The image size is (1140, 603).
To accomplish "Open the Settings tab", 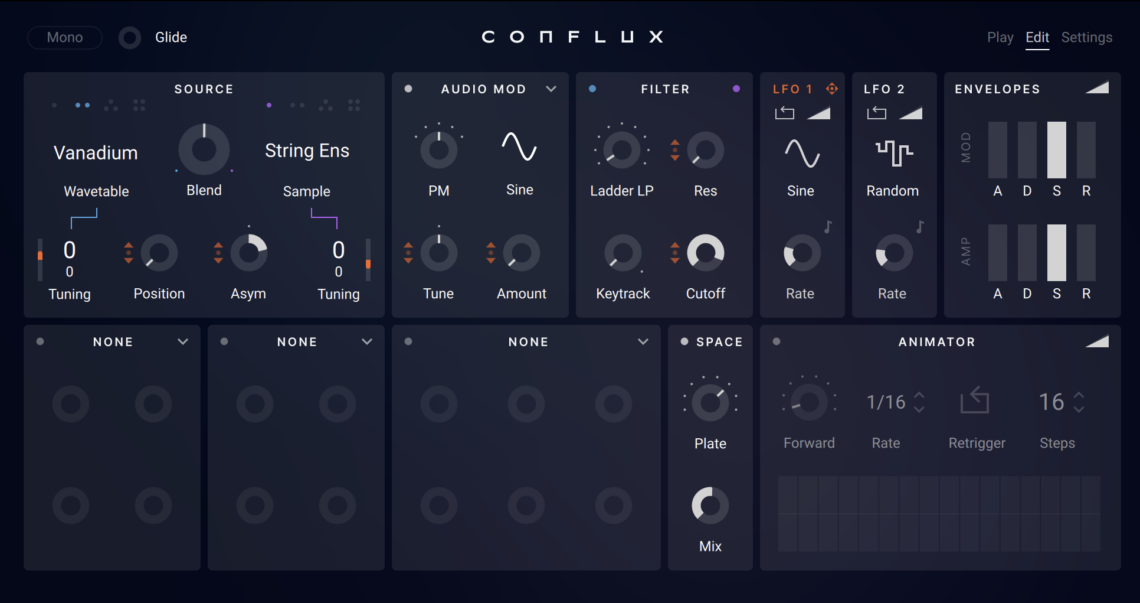I will pos(1086,37).
